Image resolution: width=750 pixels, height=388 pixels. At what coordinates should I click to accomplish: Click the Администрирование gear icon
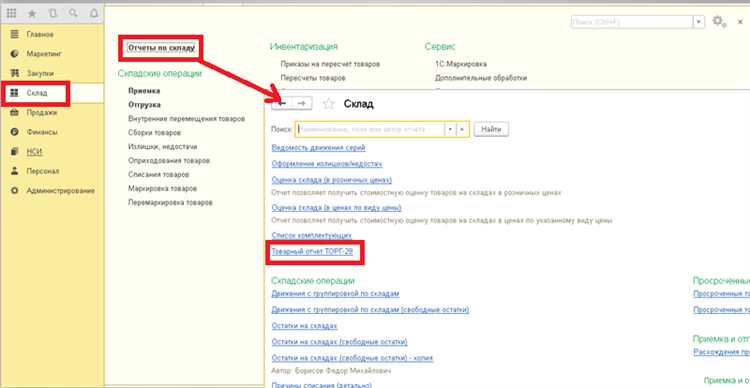(x=14, y=190)
